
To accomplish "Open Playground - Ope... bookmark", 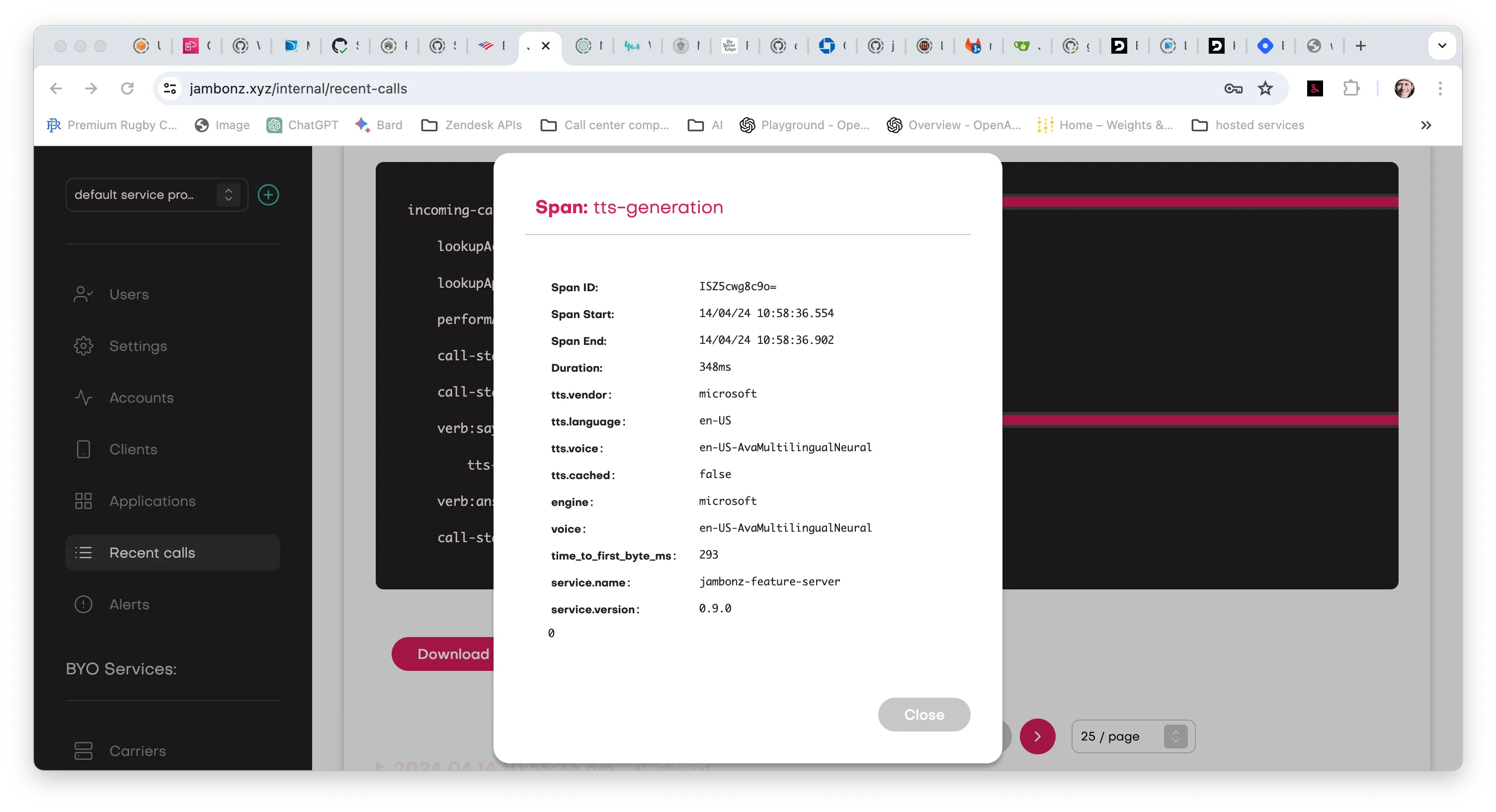I will tap(804, 125).
